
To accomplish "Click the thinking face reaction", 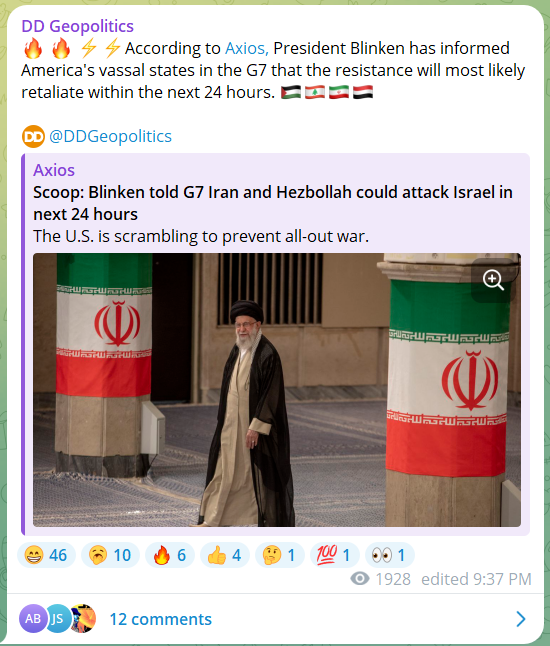I will 280,555.
